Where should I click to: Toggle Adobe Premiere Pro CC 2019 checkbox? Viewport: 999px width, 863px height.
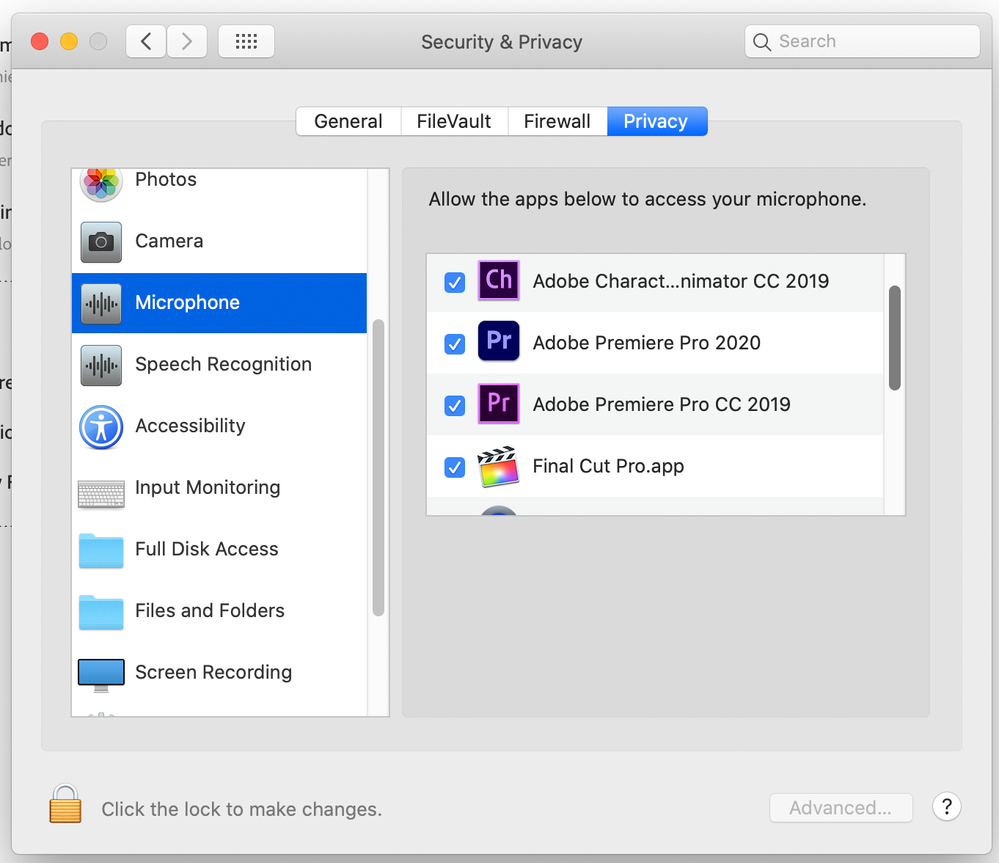[x=454, y=405]
